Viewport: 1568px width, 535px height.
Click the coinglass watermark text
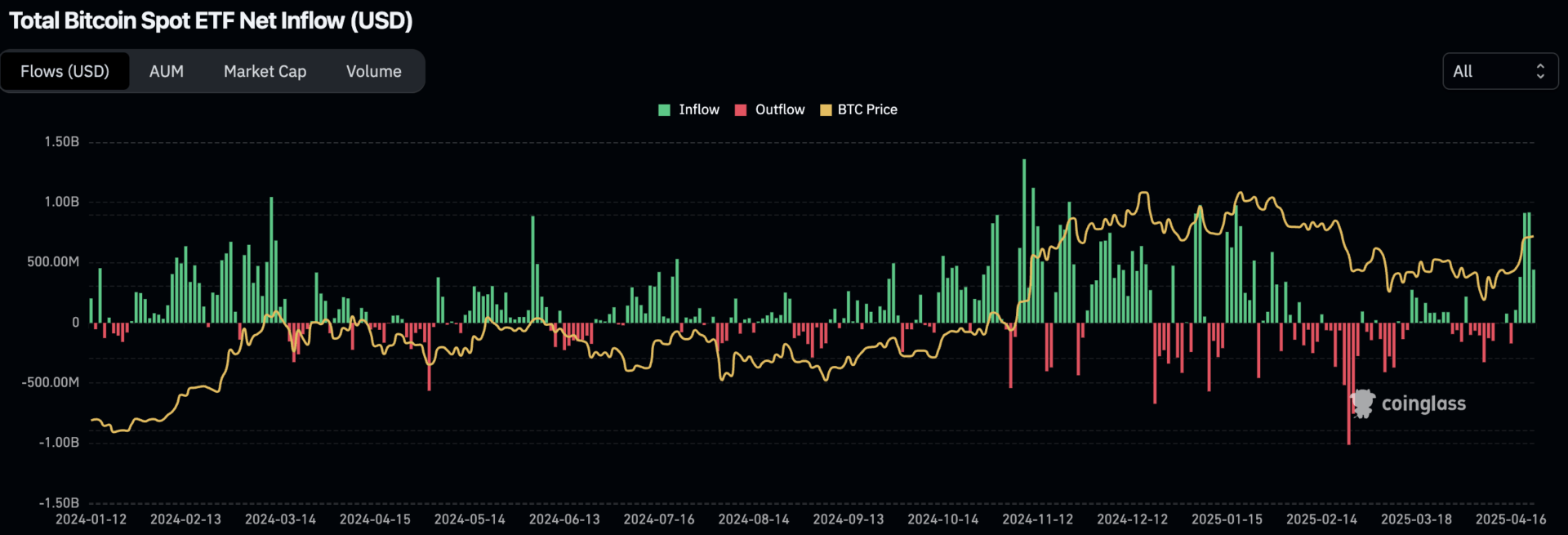pyautogui.click(x=1423, y=403)
